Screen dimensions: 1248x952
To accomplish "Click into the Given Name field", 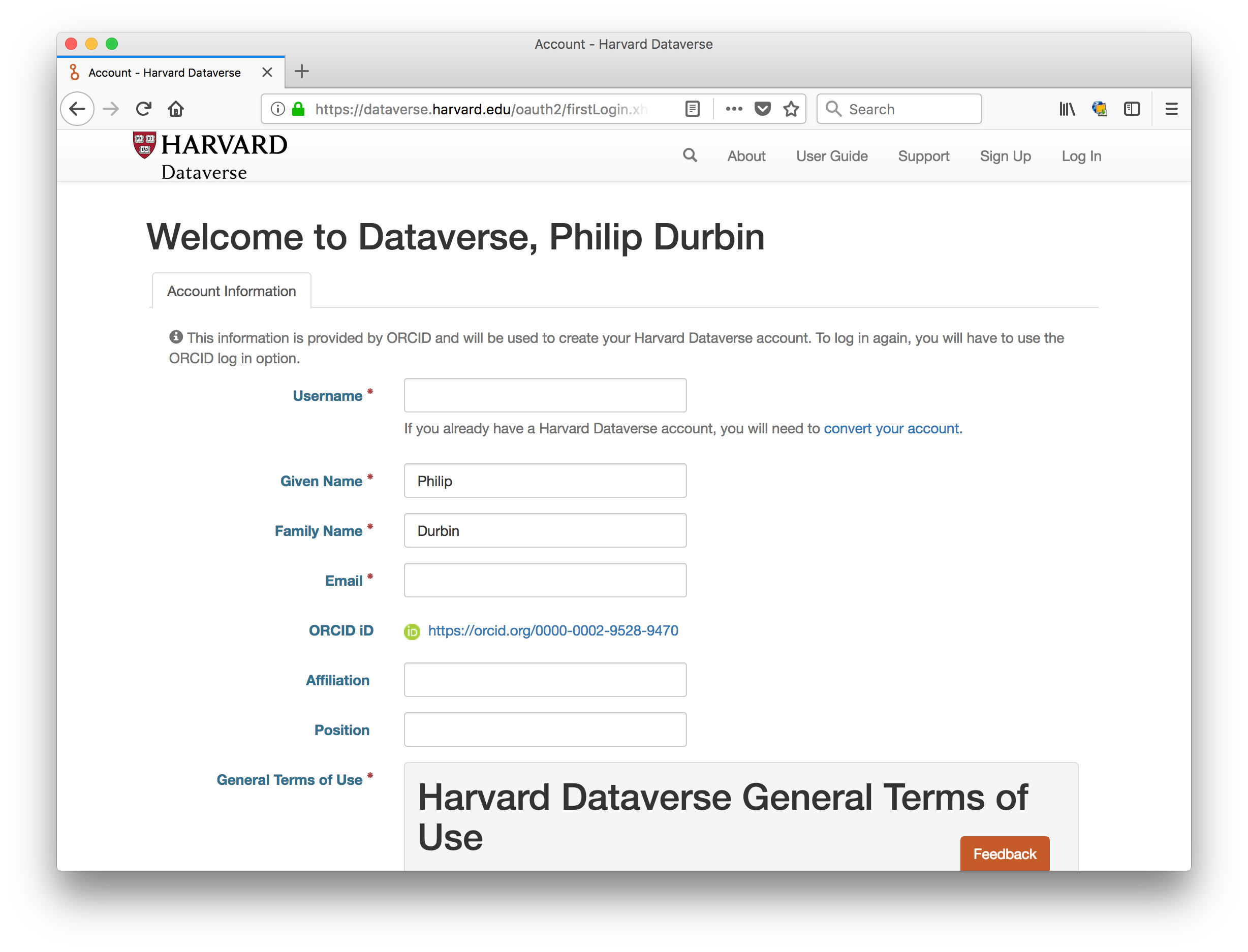I will tap(545, 481).
